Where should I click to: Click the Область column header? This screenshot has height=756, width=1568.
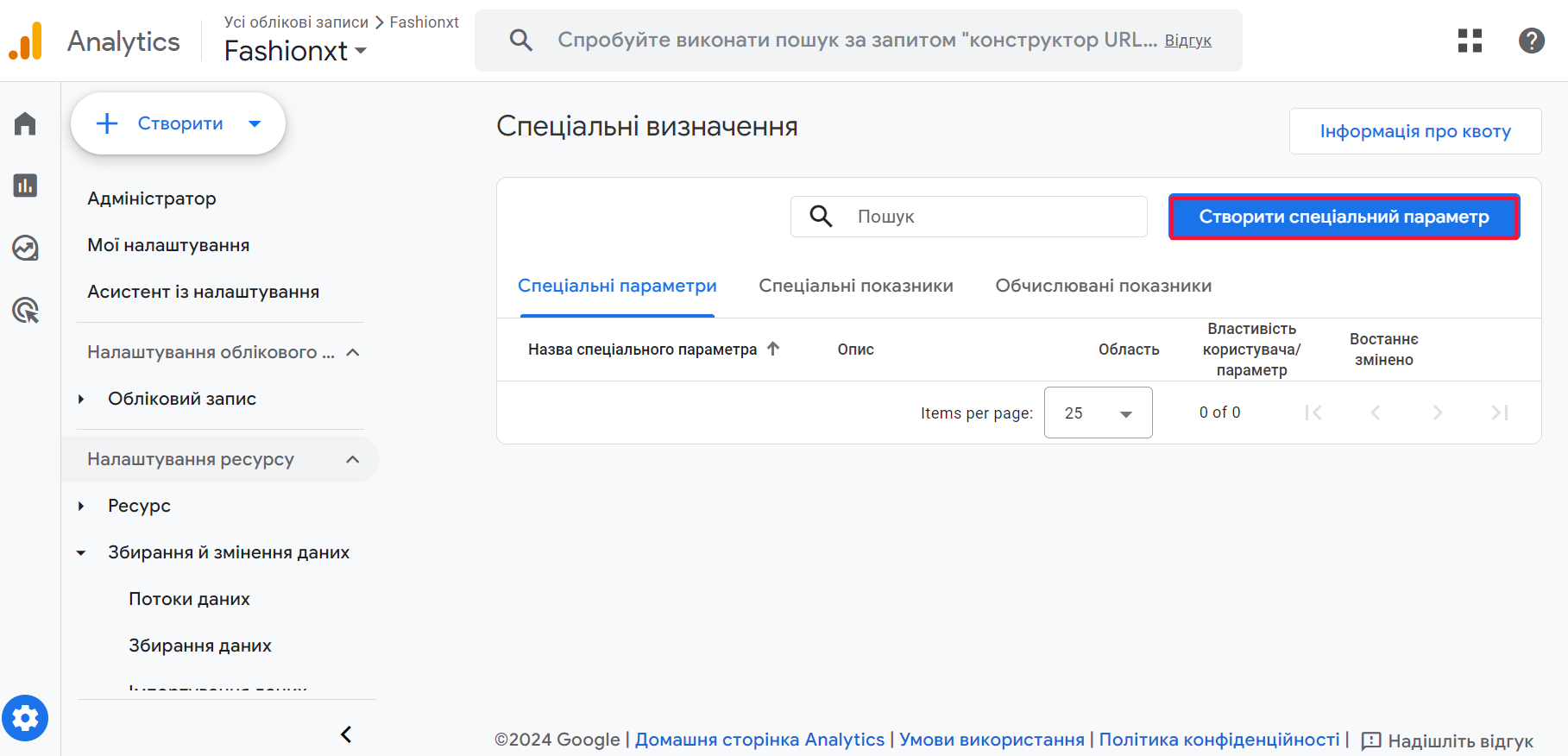(1129, 350)
